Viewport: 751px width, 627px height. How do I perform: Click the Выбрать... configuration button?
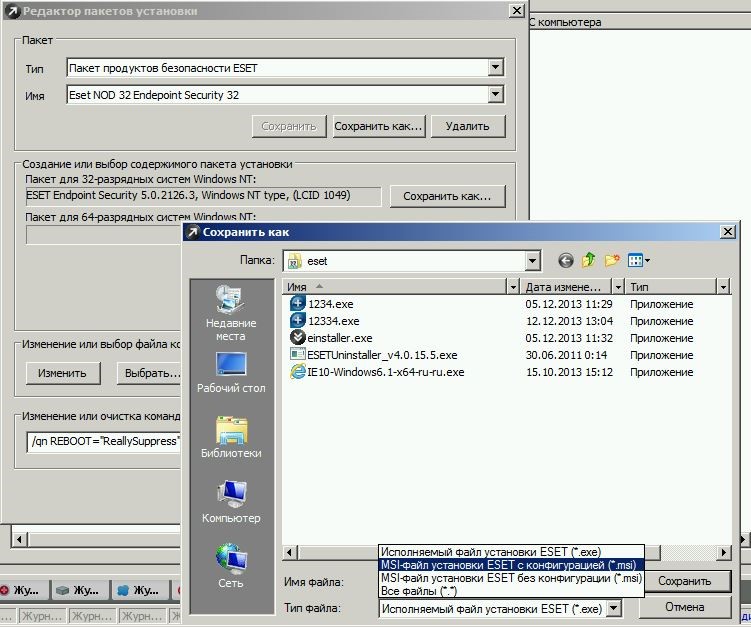click(x=149, y=373)
